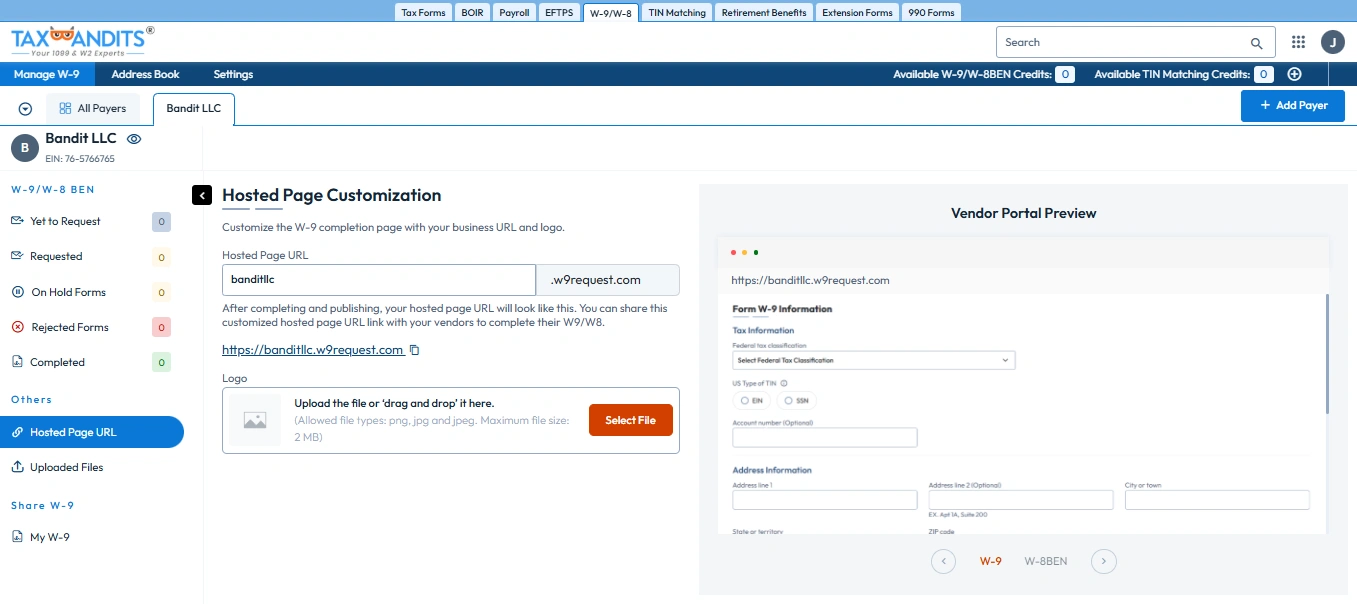The height and width of the screenshot is (604, 1357).
Task: Open the Settings menu
Action: [x=233, y=74]
